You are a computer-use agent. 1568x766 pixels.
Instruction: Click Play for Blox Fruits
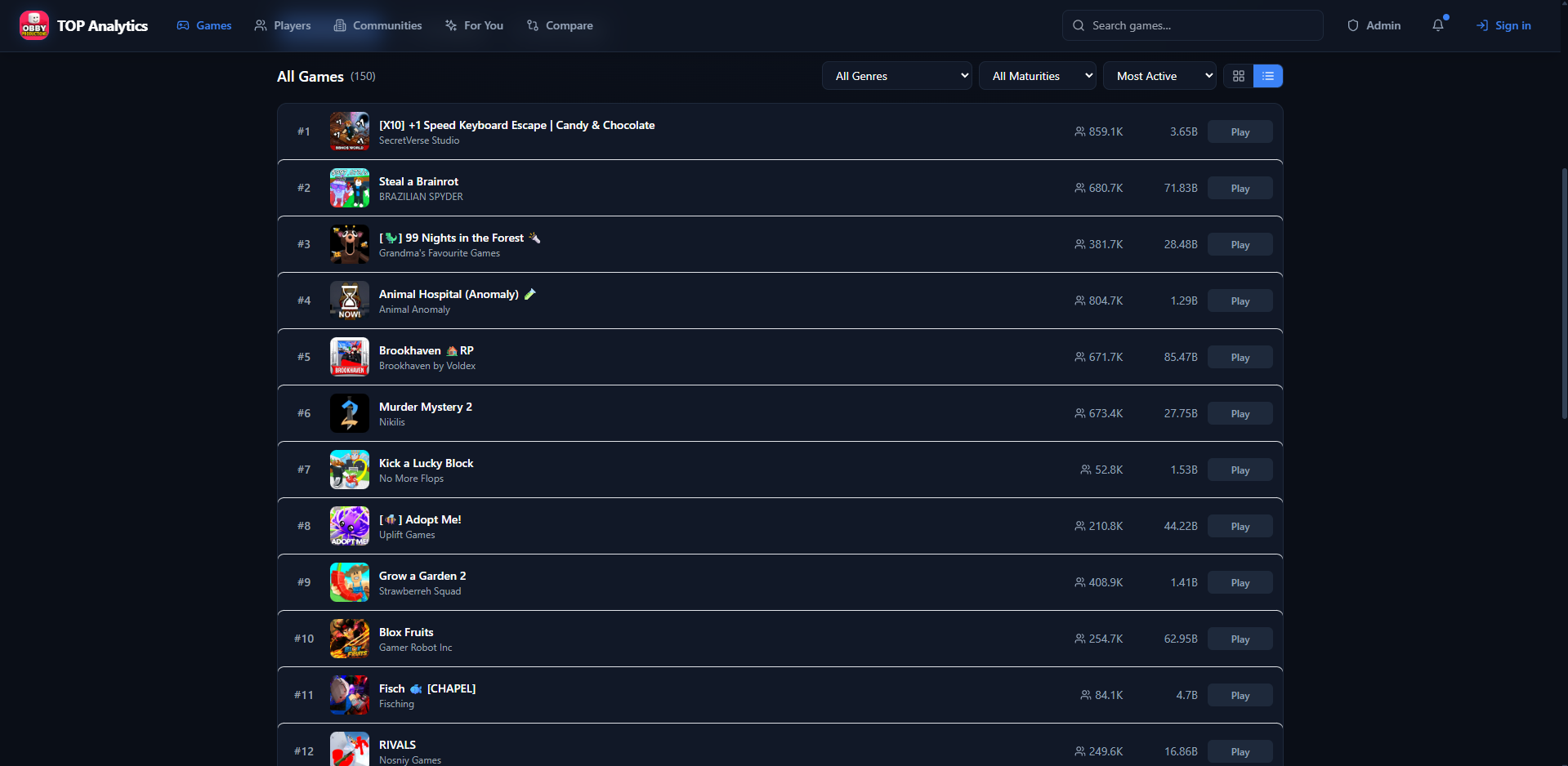(1240, 639)
